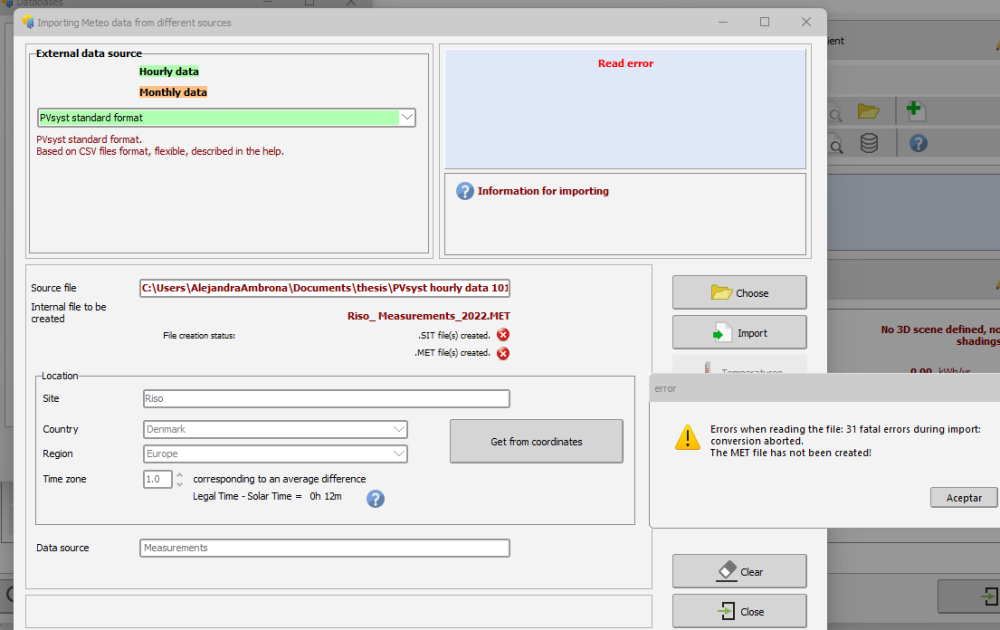Screen dimensions: 1000x630
Task: Click help icon next to Legal Time difference
Action: click(x=375, y=498)
